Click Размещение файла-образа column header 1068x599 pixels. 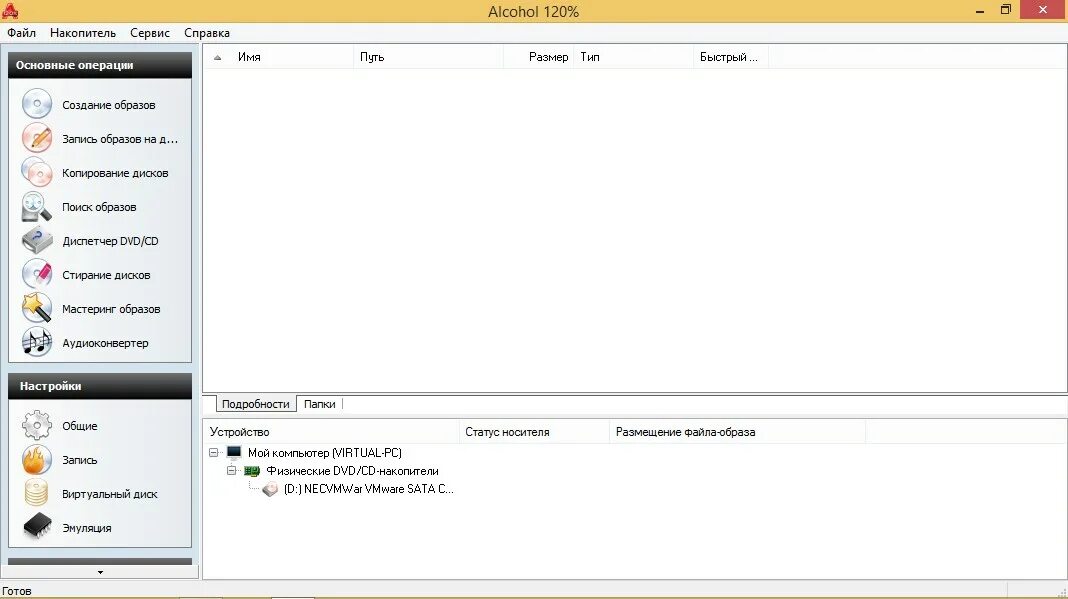click(x=738, y=432)
